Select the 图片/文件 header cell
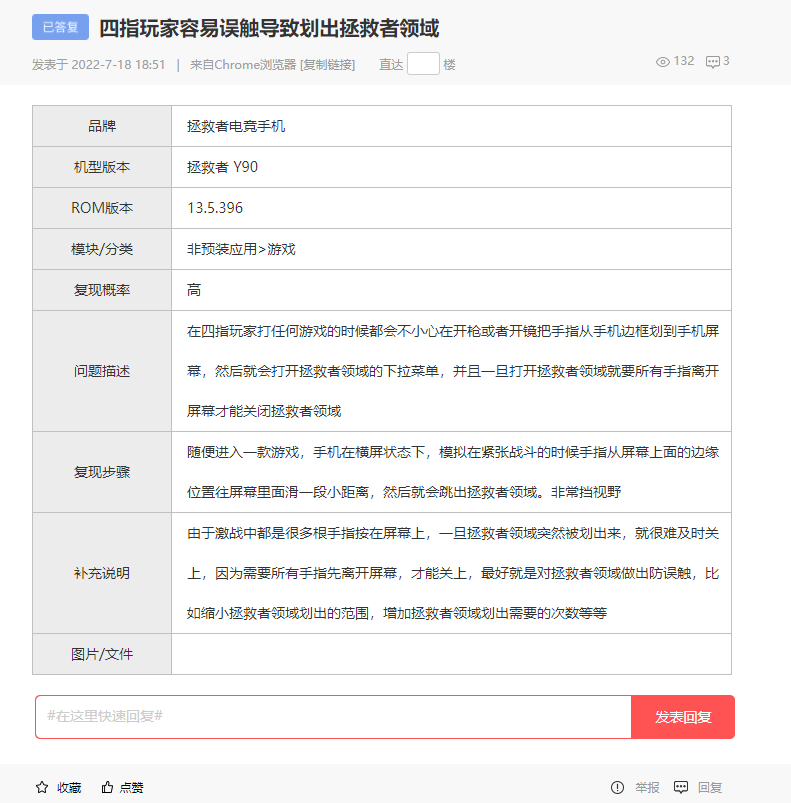 pos(102,654)
